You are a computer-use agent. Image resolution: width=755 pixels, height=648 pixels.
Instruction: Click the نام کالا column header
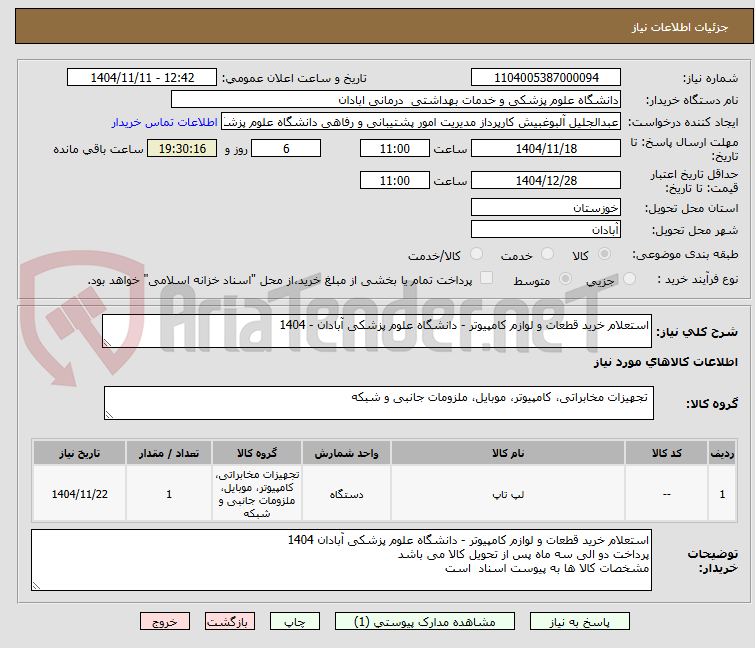[508, 453]
